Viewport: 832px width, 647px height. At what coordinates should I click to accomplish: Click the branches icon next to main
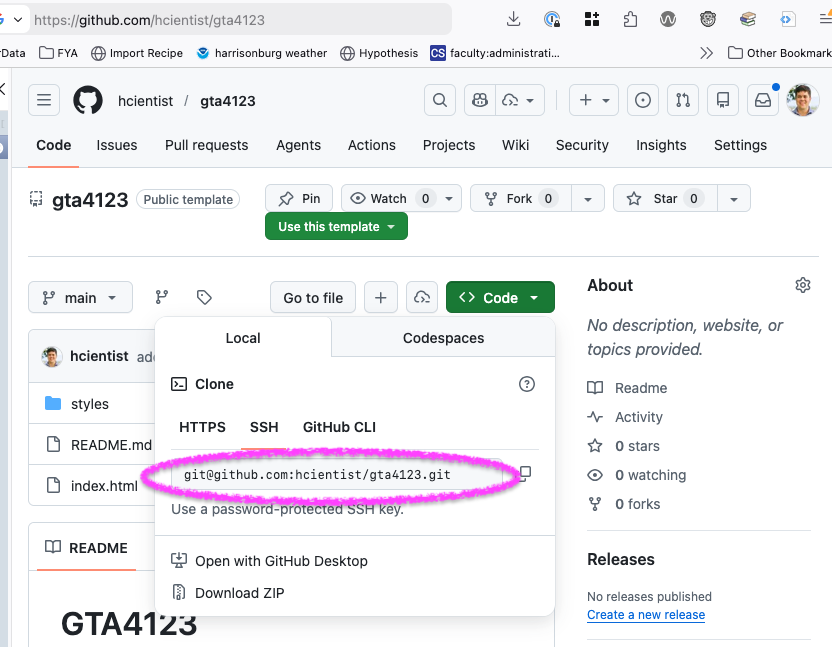(x=161, y=297)
